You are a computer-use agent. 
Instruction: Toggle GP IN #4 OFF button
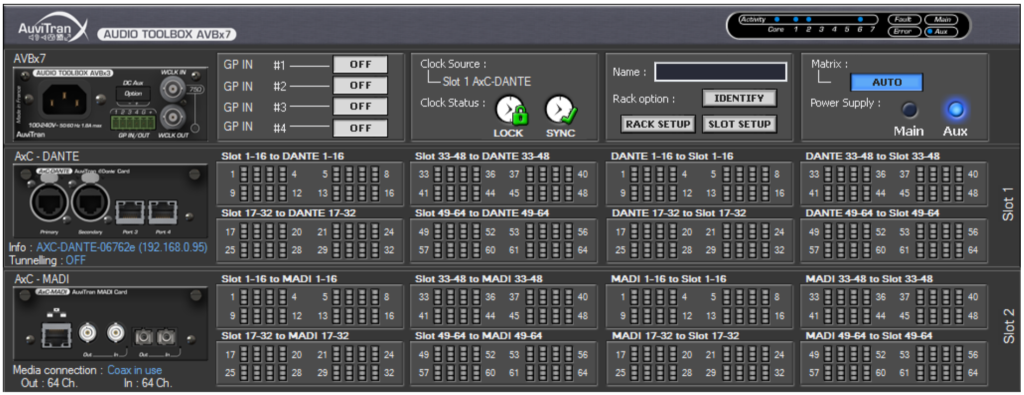tap(360, 128)
